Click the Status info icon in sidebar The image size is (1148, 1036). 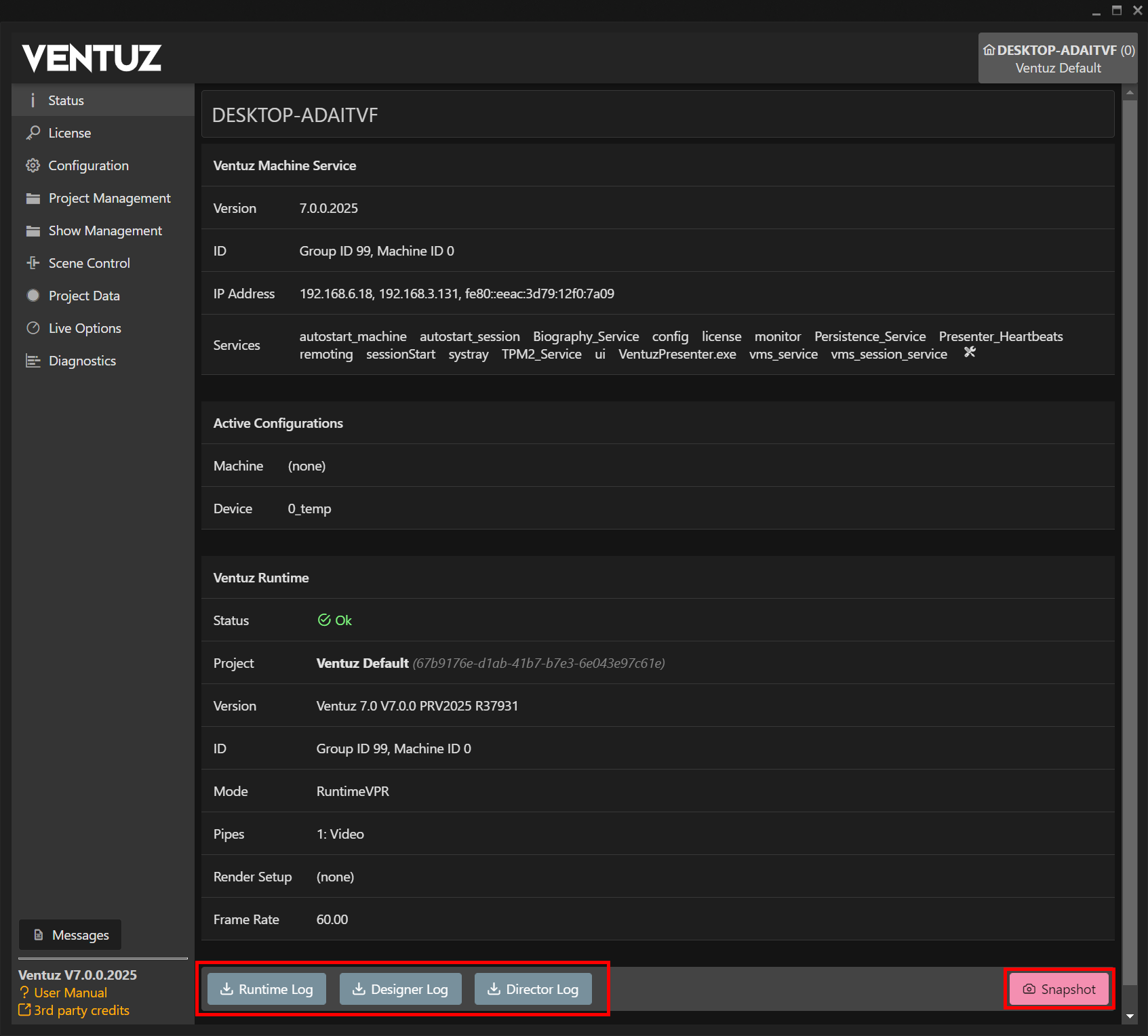pos(33,100)
